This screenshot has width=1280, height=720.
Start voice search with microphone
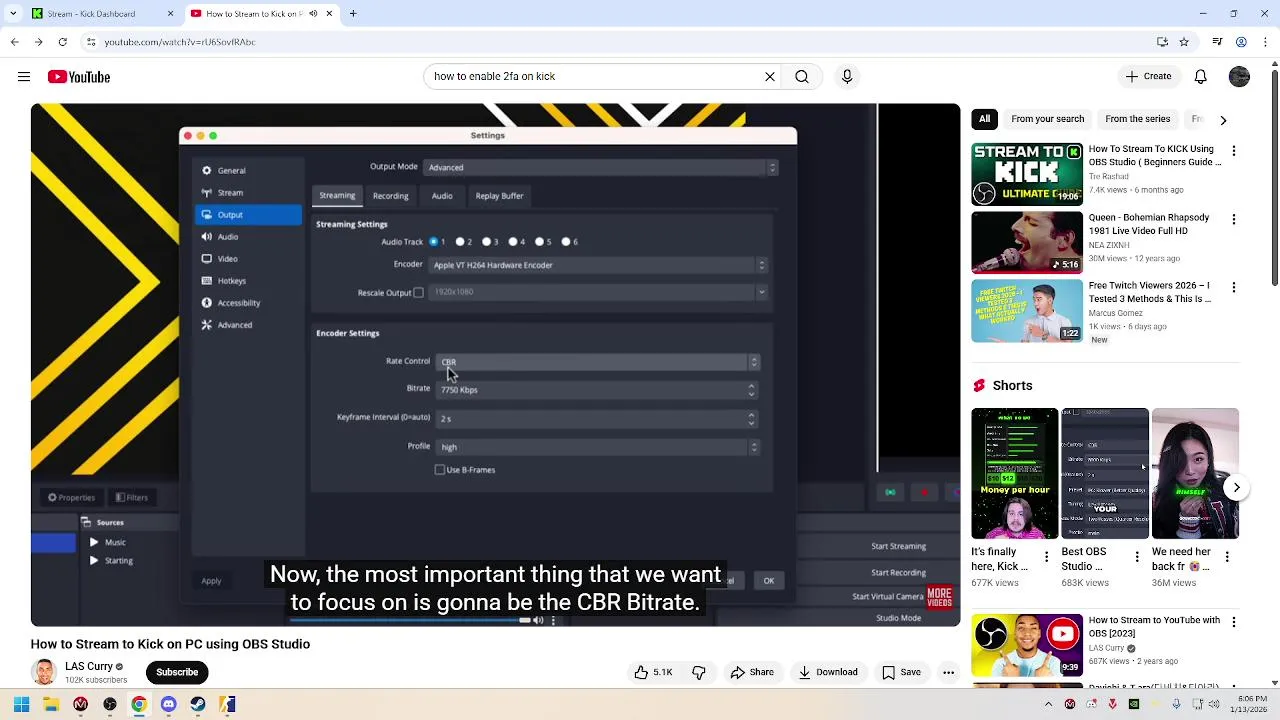[847, 76]
